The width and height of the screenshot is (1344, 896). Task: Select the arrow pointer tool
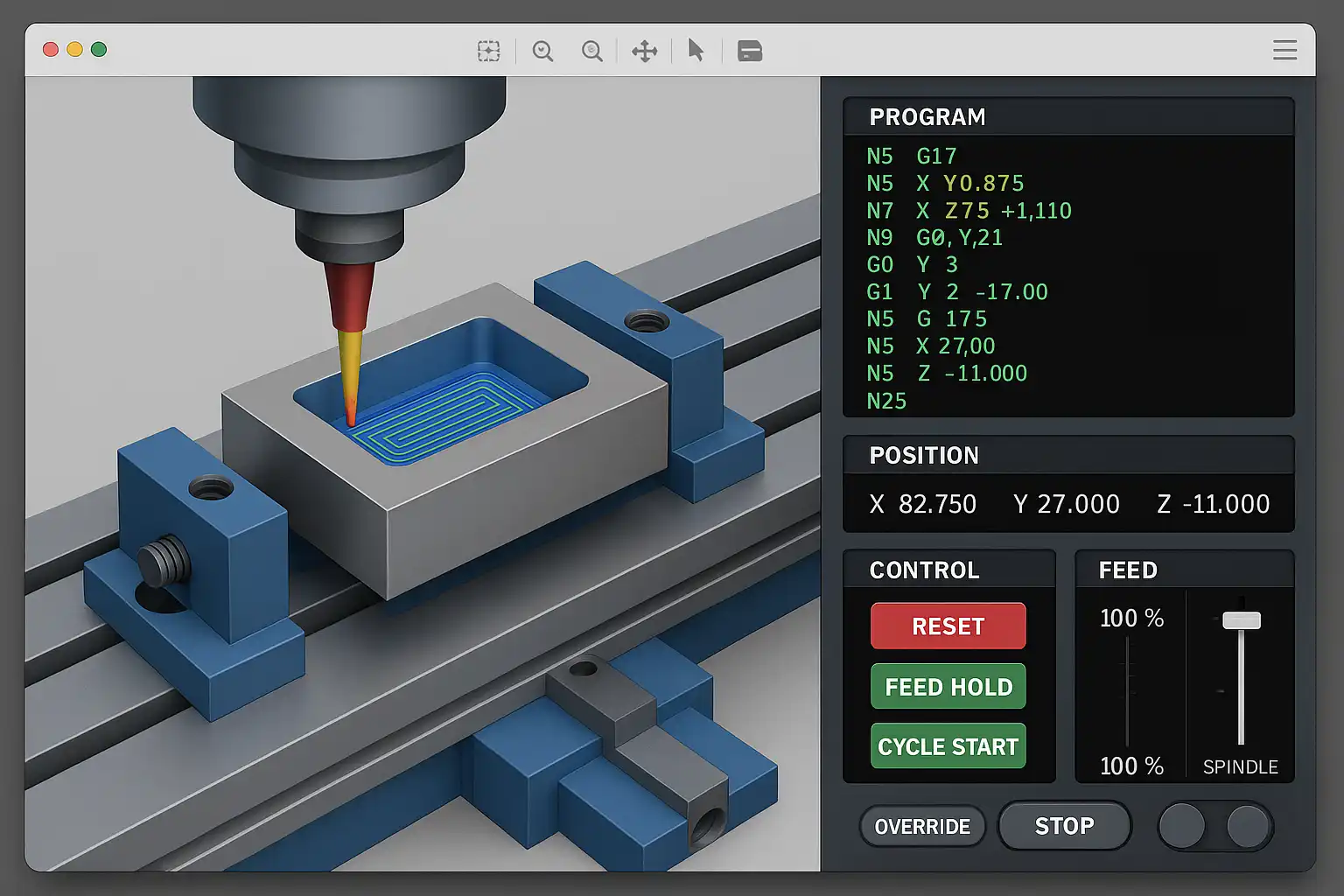click(696, 50)
